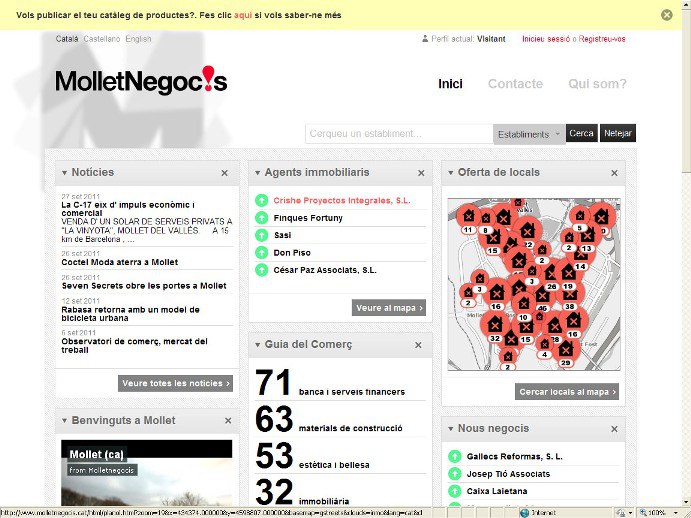Click the Oferta de locals map

(533, 283)
